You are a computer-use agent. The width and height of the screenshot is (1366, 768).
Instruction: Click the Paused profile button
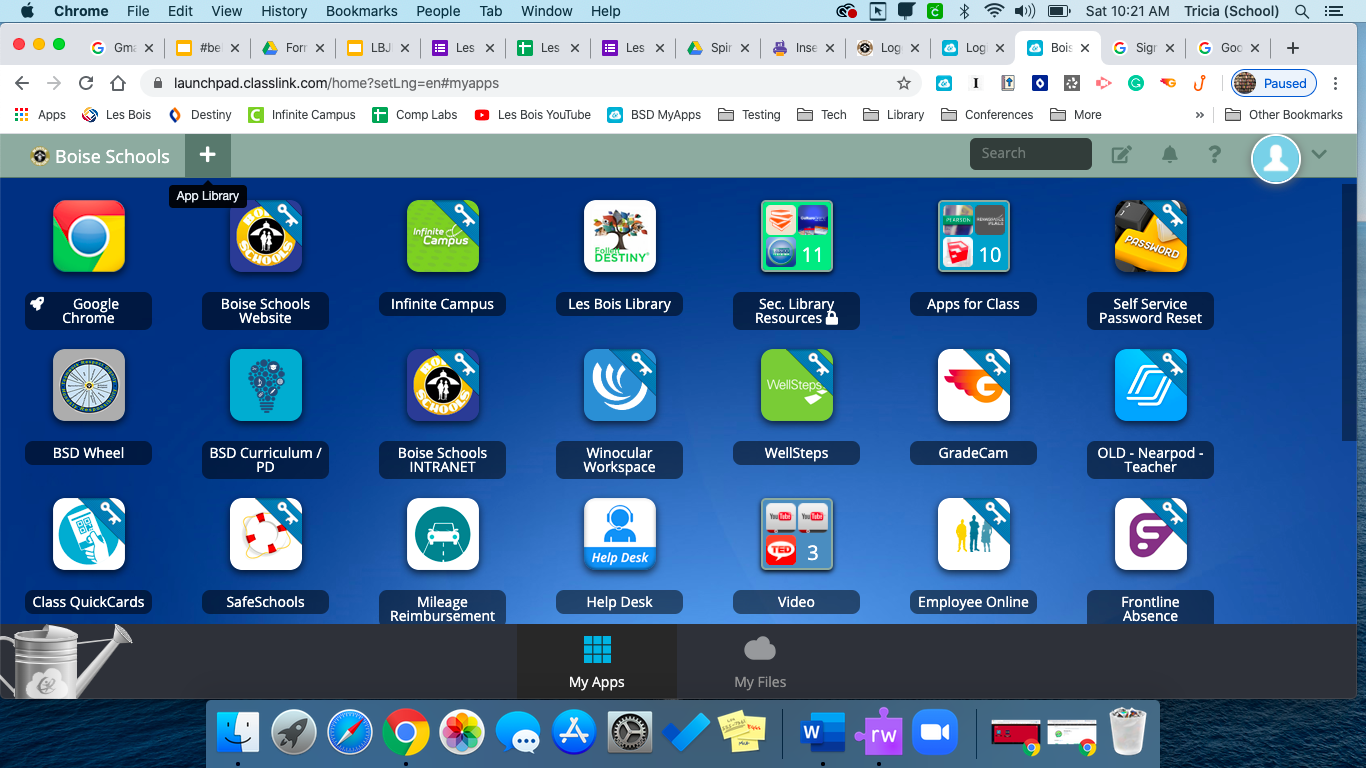1273,83
